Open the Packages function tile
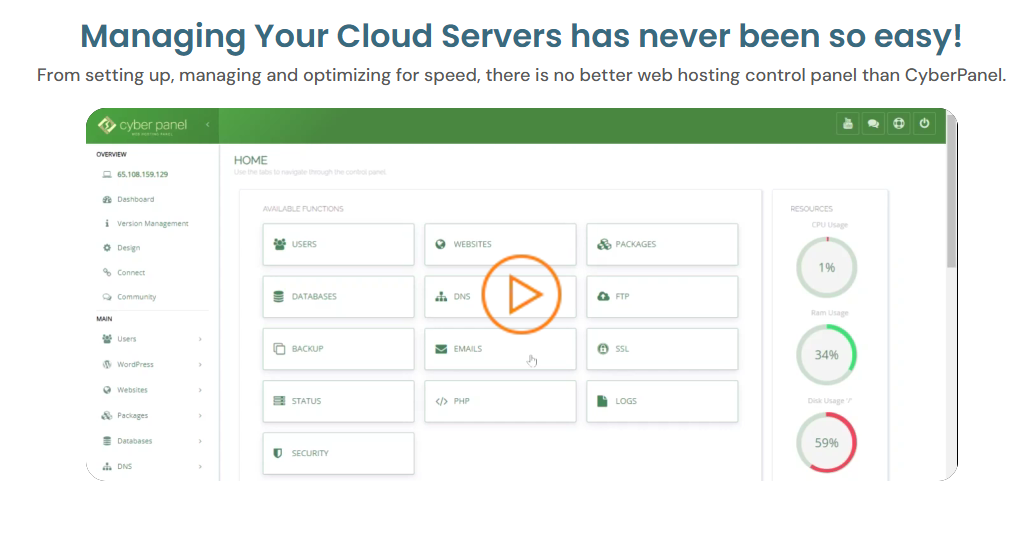Viewport: 1030px width, 538px height. point(661,244)
